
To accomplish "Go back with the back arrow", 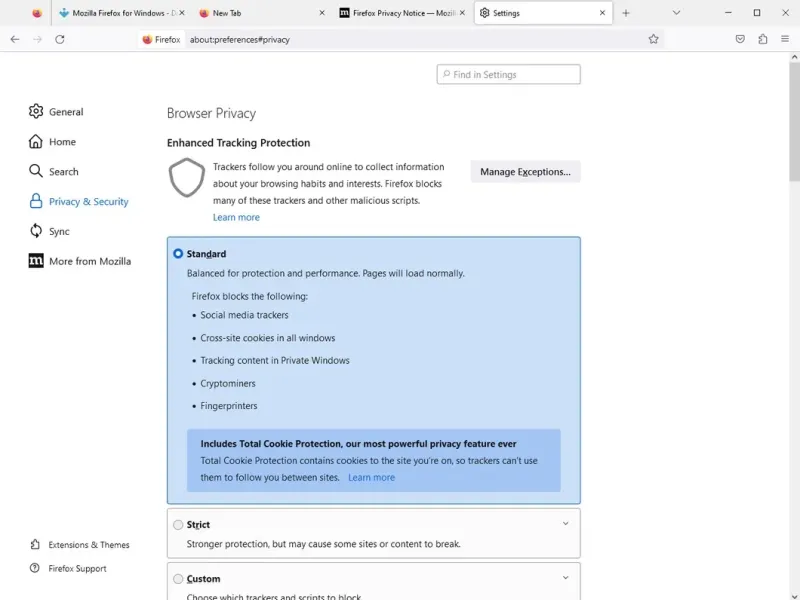I will [x=15, y=39].
